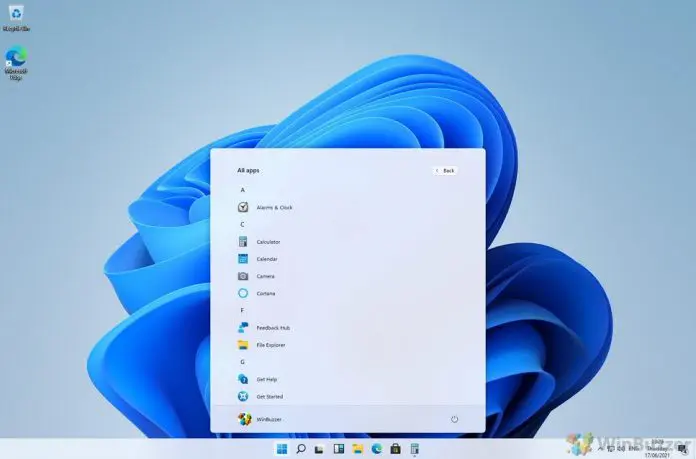Open the Get Started app
Screen dimensions: 696x459
coord(268,396)
